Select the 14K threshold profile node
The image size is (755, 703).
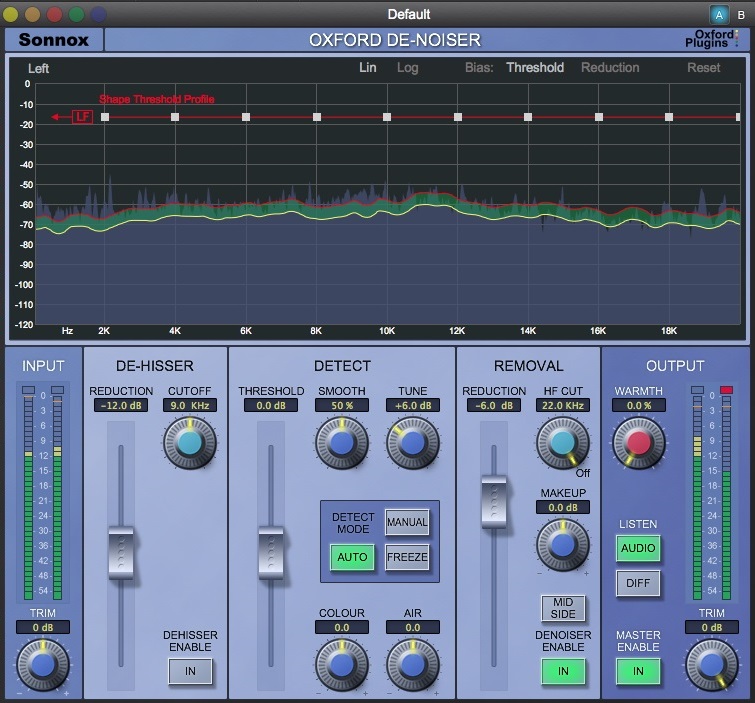tap(528, 117)
